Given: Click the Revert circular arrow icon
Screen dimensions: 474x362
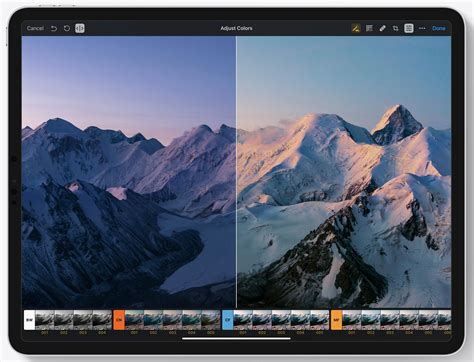Looking at the screenshot, I should (67, 28).
